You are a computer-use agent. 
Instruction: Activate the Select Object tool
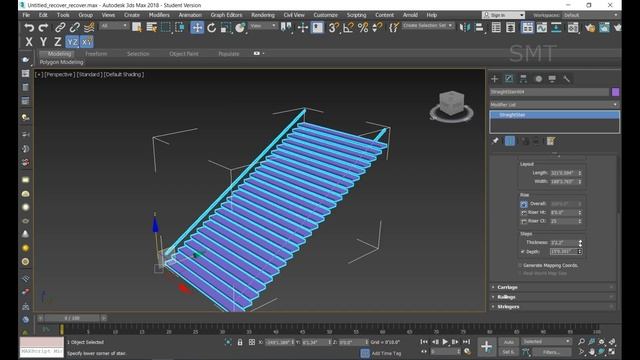[137, 28]
